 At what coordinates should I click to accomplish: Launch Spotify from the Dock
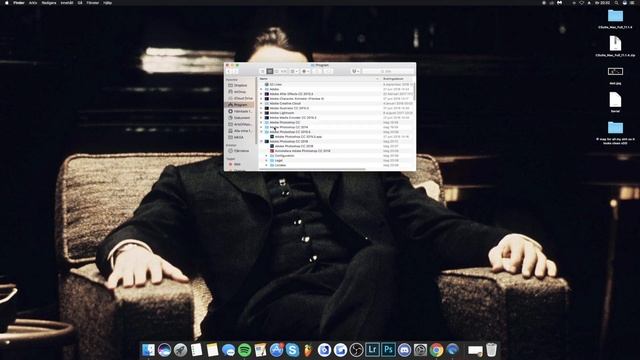click(244, 350)
